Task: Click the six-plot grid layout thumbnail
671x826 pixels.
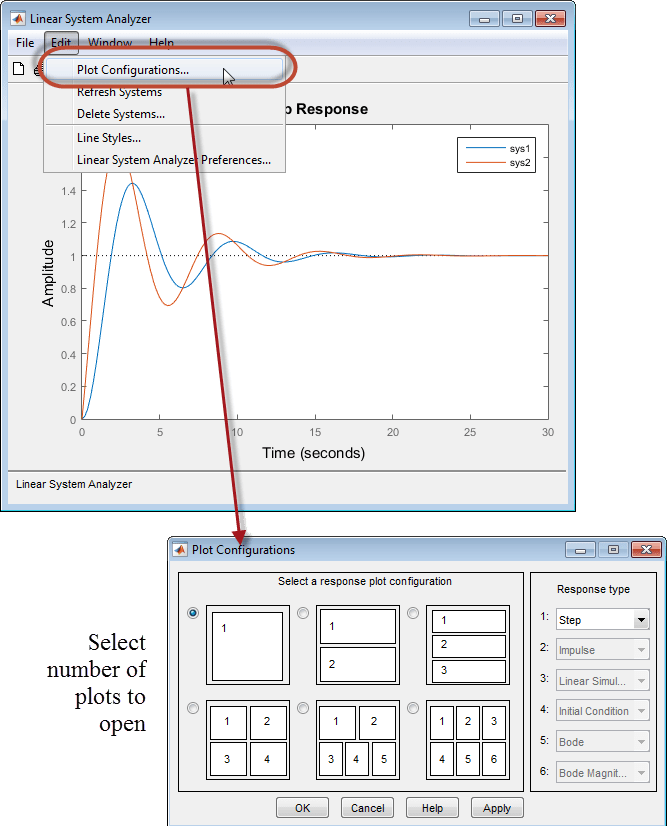Action: coord(468,740)
